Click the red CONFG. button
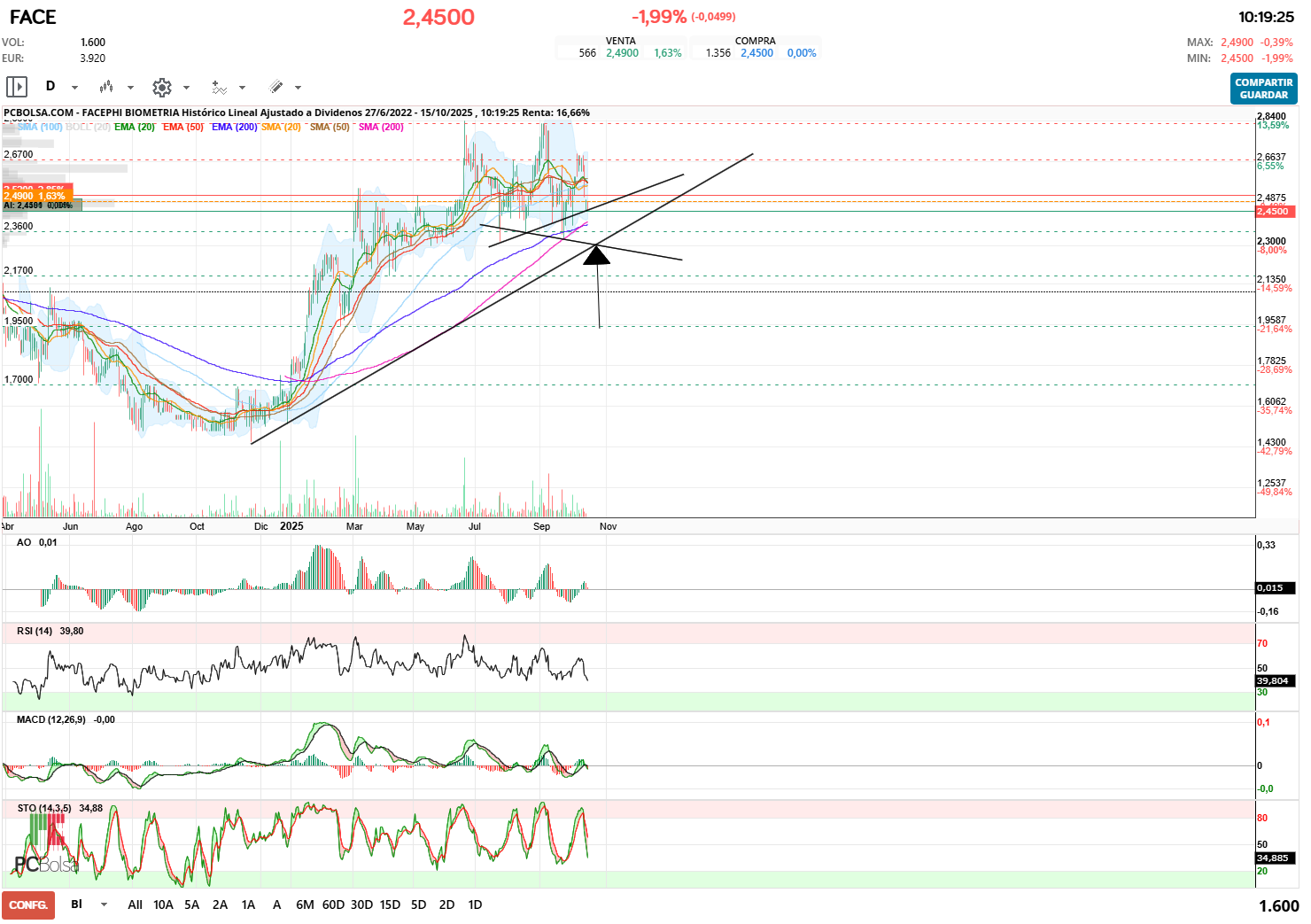The image size is (1311, 924). (28, 905)
